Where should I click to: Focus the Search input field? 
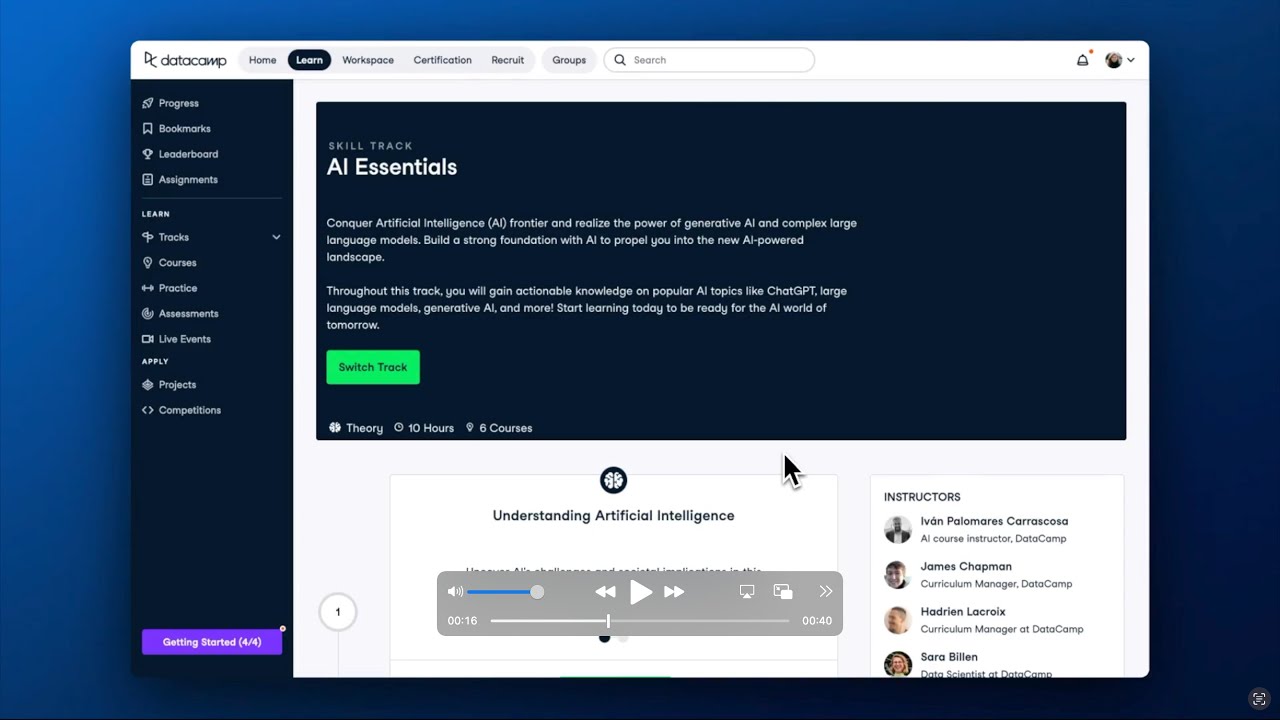click(709, 60)
